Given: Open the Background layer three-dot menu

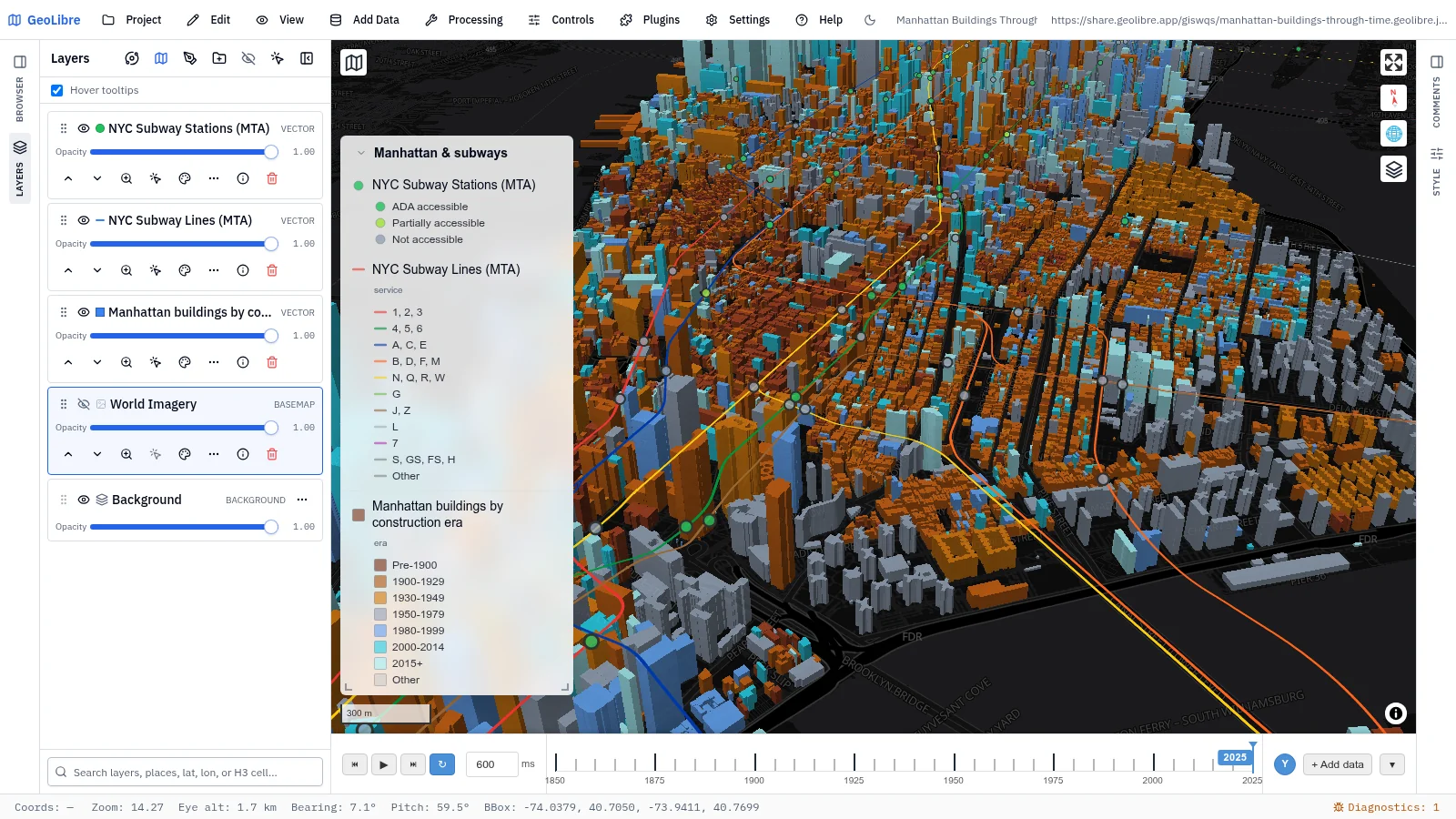Looking at the screenshot, I should pos(302,500).
